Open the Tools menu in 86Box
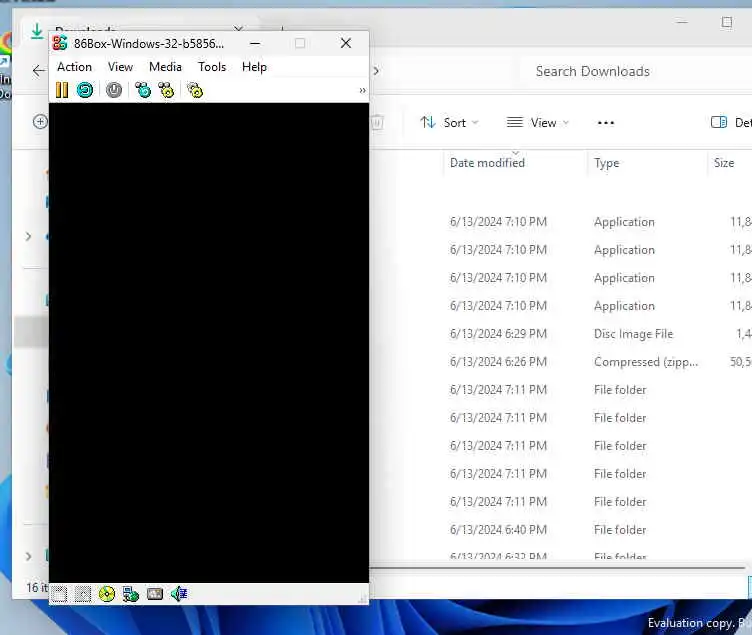 pos(212,67)
